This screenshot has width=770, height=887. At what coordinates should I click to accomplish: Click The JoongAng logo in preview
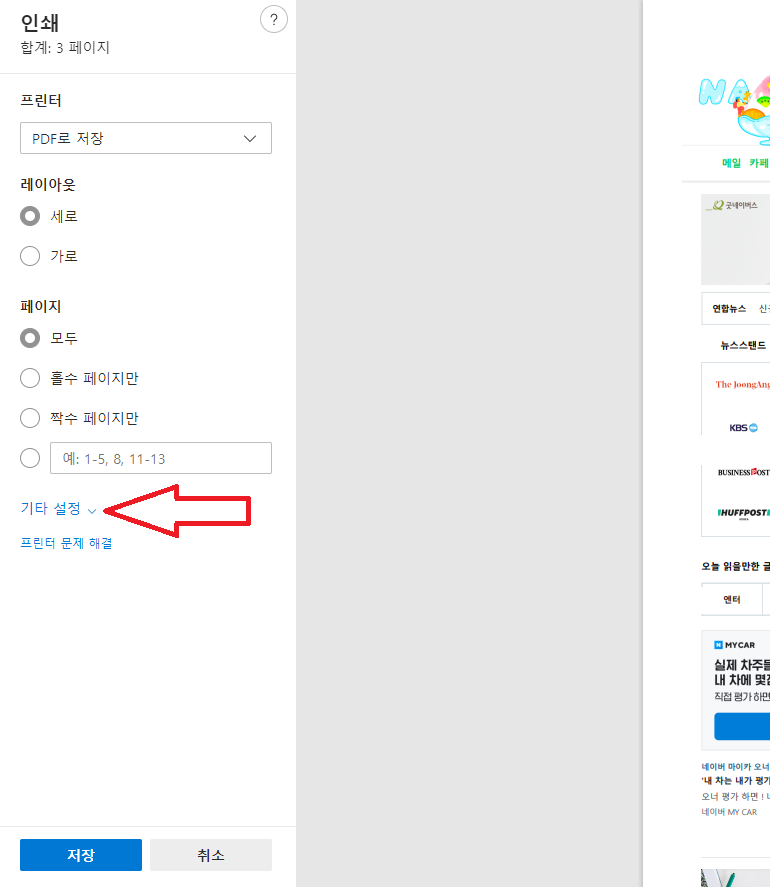click(x=742, y=385)
